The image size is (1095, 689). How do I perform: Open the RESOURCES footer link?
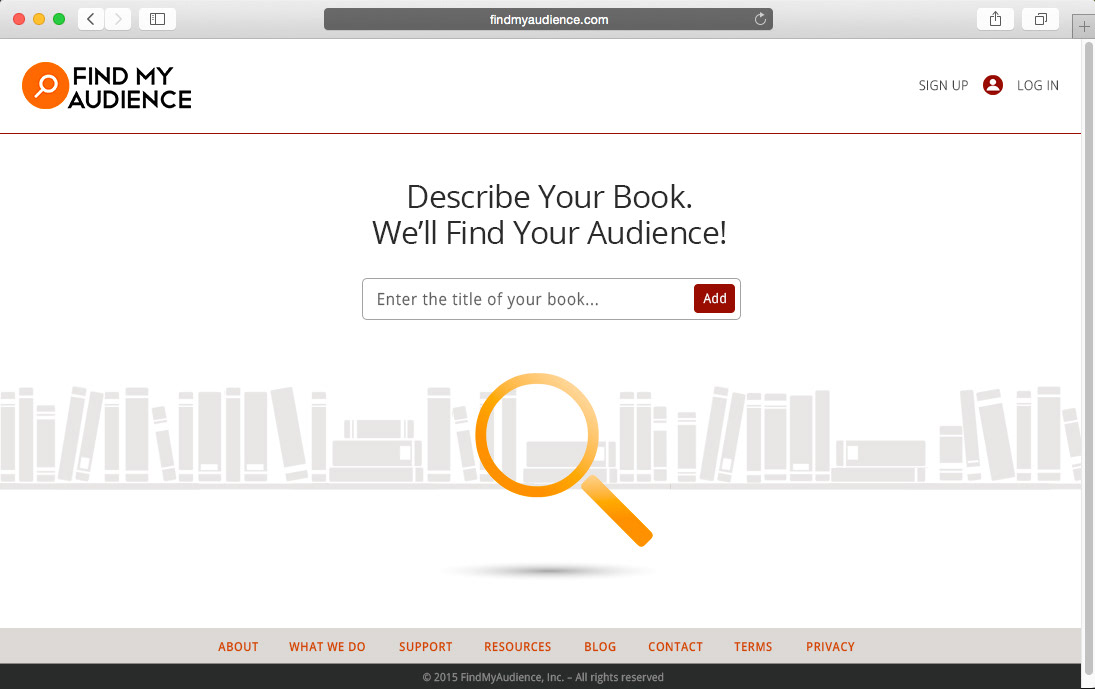[x=517, y=646]
